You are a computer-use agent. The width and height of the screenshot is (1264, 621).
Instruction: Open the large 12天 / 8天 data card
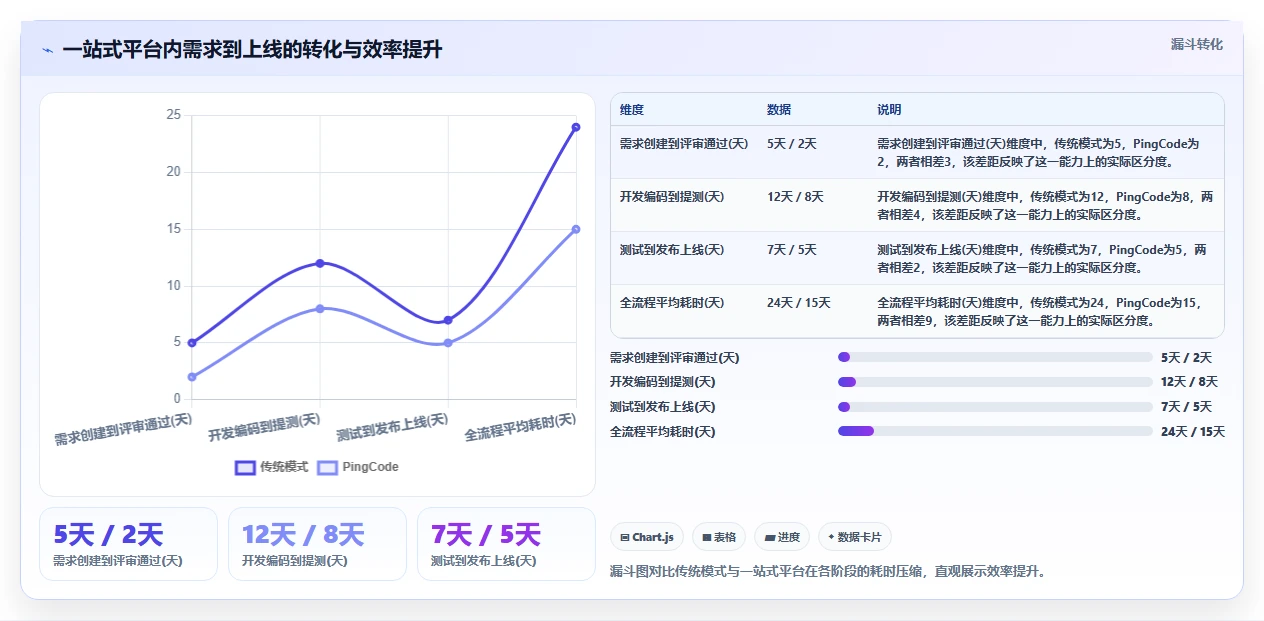(x=317, y=544)
